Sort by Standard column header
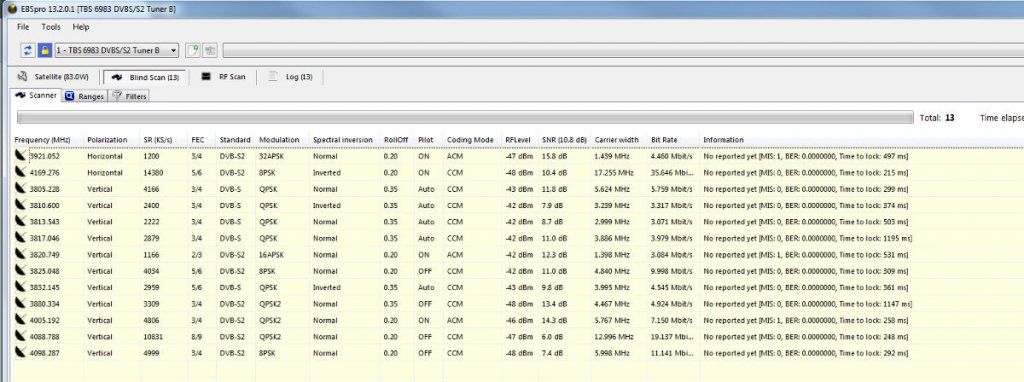The image size is (1024, 382). click(235, 140)
